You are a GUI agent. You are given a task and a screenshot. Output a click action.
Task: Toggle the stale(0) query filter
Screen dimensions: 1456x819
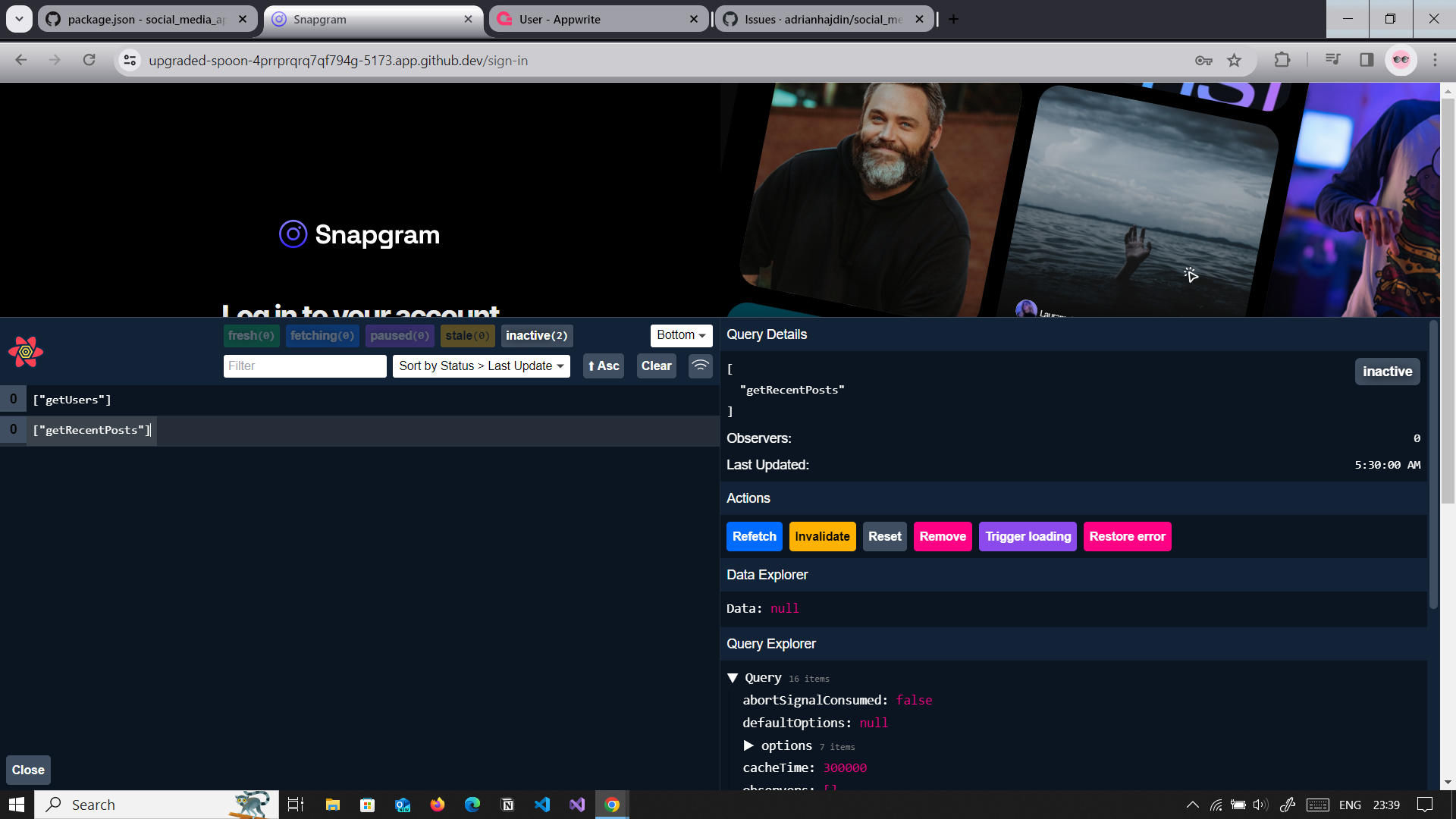click(467, 335)
